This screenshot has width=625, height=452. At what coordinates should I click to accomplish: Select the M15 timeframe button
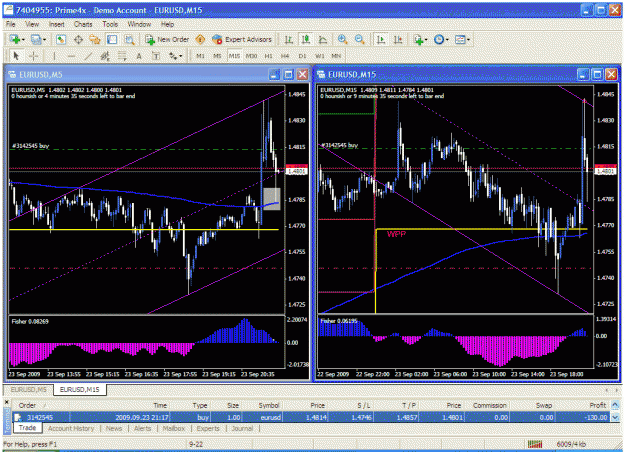click(x=234, y=56)
